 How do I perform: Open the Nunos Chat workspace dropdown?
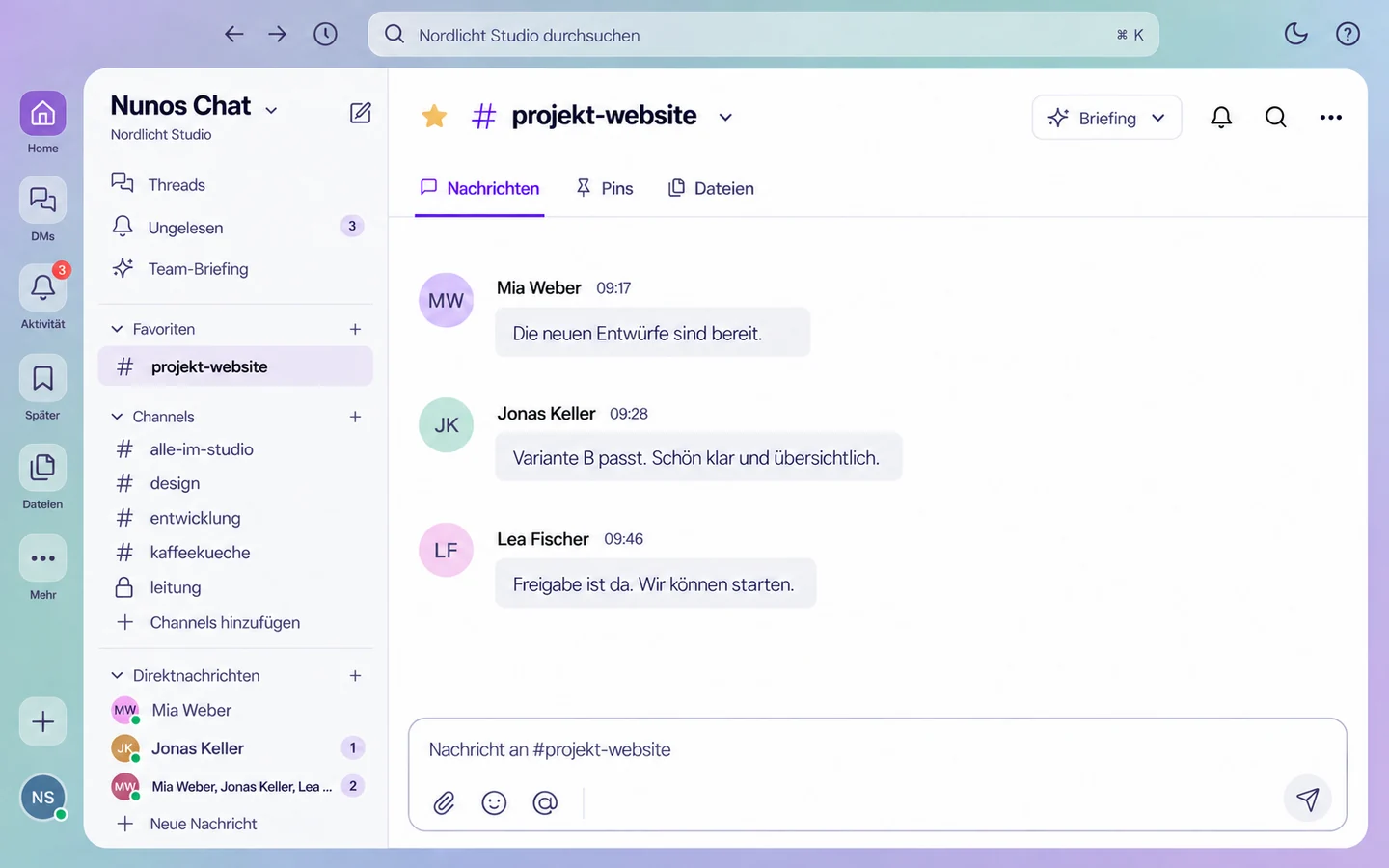[x=271, y=110]
